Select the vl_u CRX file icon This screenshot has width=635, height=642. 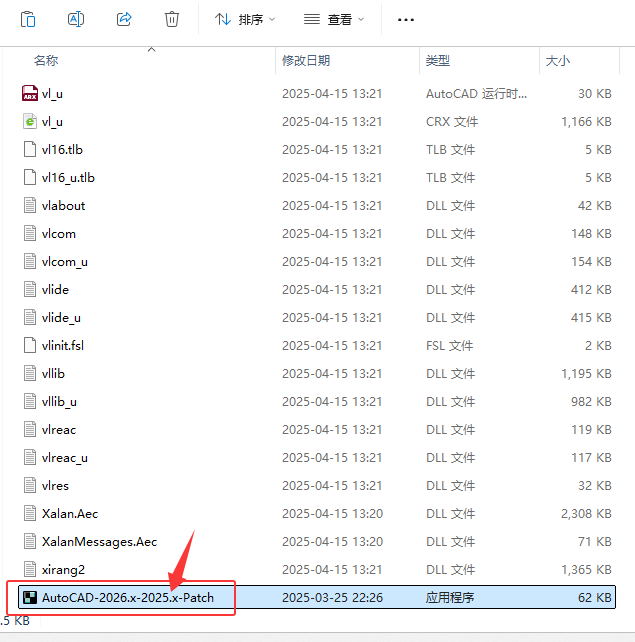pos(30,122)
